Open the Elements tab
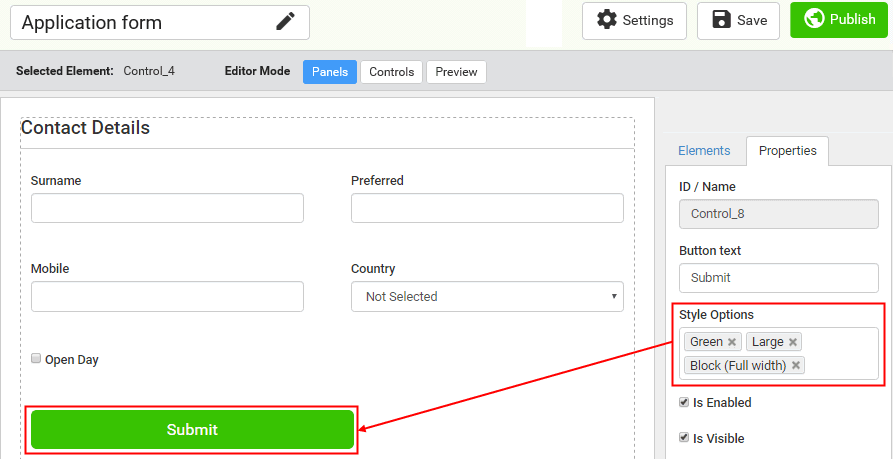The width and height of the screenshot is (893, 459). [x=704, y=150]
